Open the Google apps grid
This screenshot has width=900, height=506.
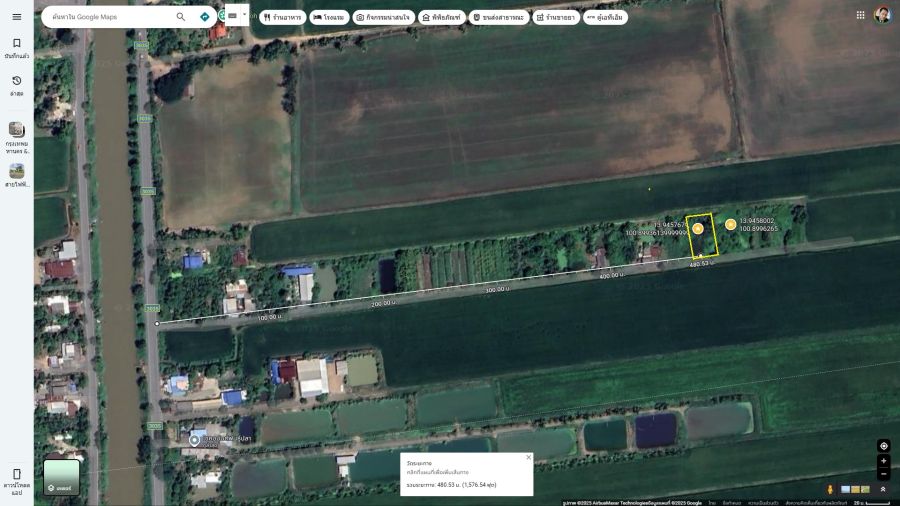coord(860,15)
